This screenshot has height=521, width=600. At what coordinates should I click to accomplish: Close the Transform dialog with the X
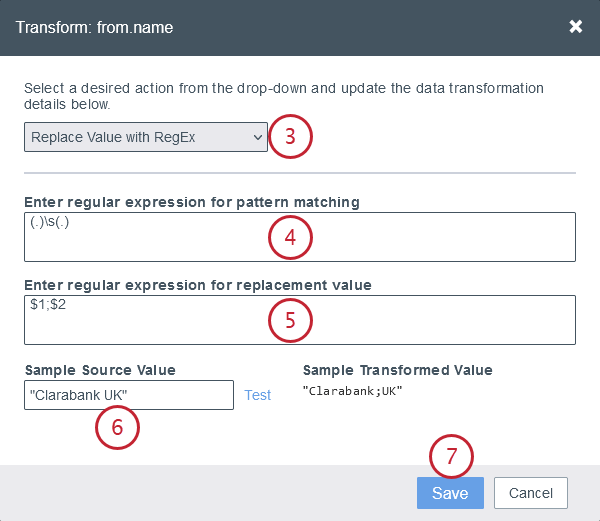coord(575,27)
